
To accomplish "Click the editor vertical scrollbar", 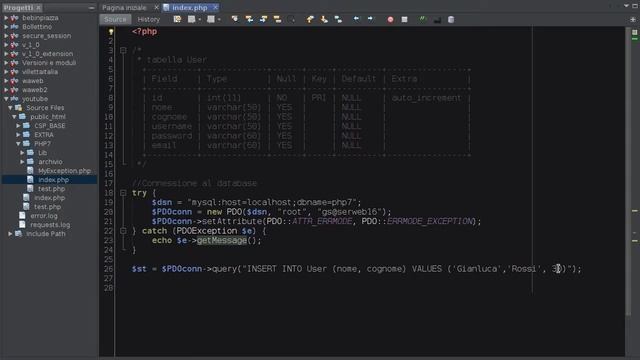I will point(628,171).
